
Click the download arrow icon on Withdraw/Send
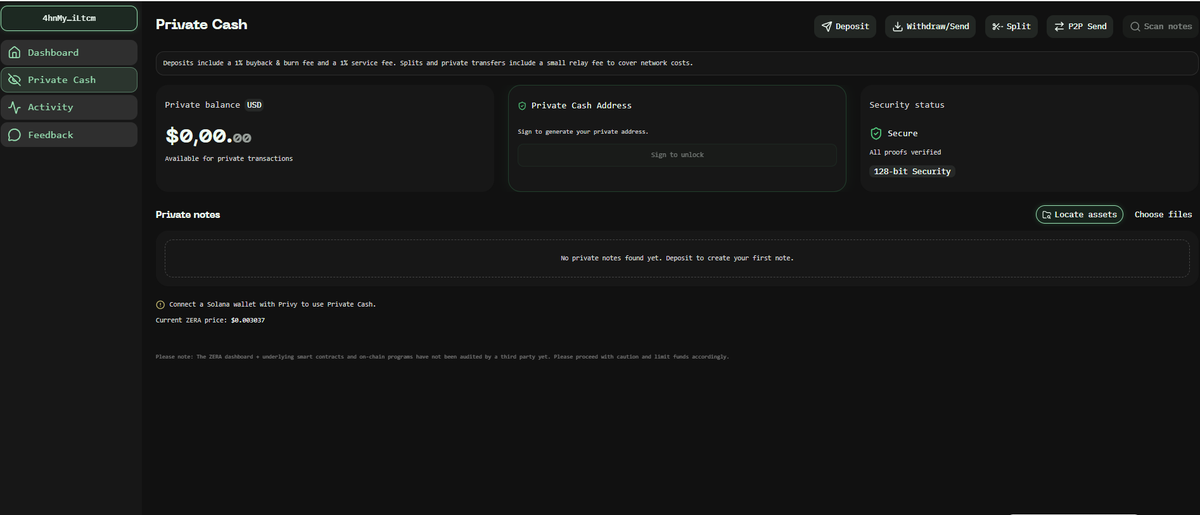pos(897,26)
